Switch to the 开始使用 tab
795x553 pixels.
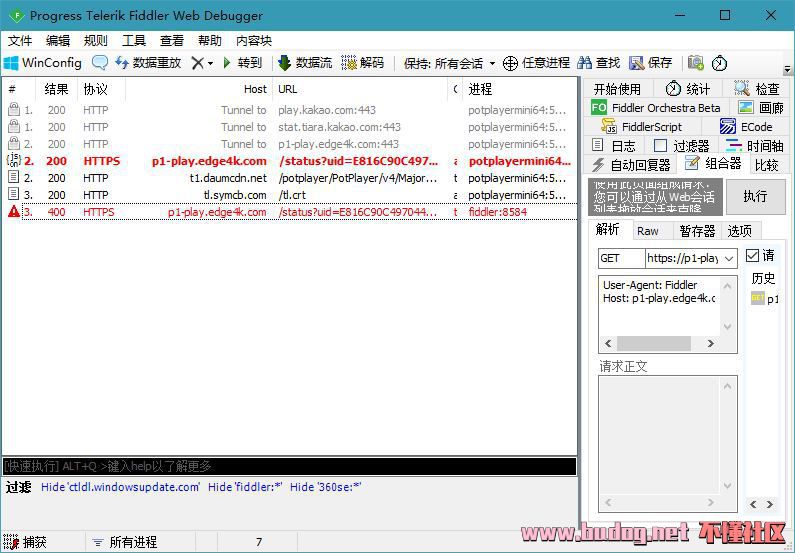[x=617, y=89]
